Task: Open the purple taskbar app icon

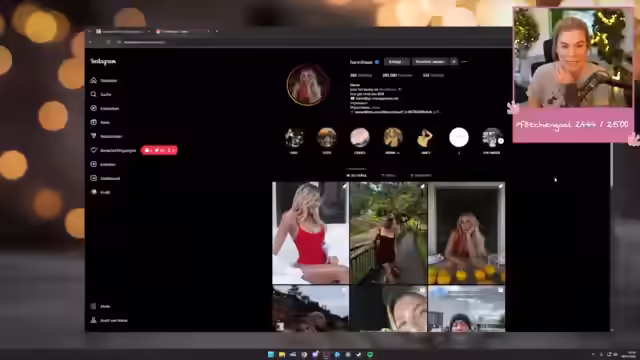Action: (x=315, y=354)
